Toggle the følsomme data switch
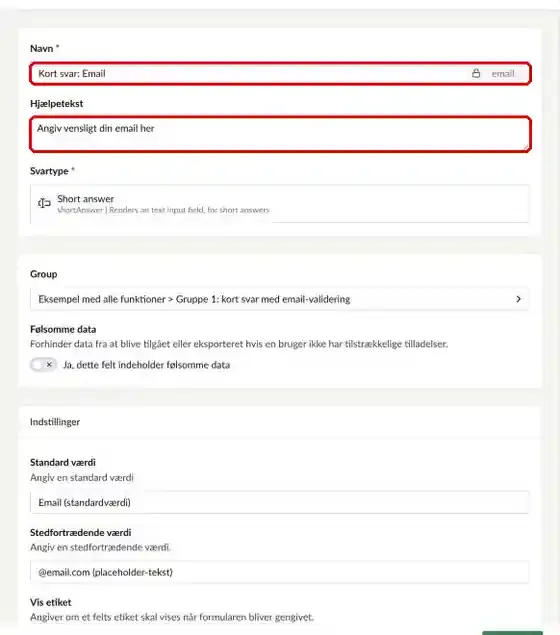The image size is (560, 635). coord(43,364)
